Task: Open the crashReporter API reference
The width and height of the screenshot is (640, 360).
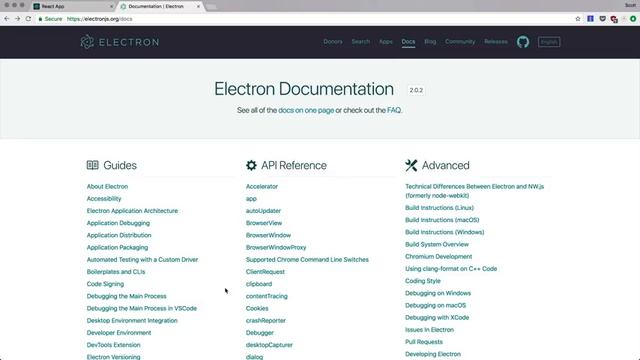Action: (x=266, y=321)
